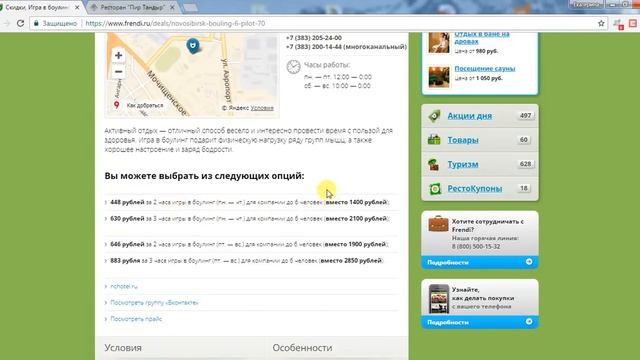This screenshot has height=360, width=640.
Task: Bookmark this page with the star icon
Action: (601, 23)
